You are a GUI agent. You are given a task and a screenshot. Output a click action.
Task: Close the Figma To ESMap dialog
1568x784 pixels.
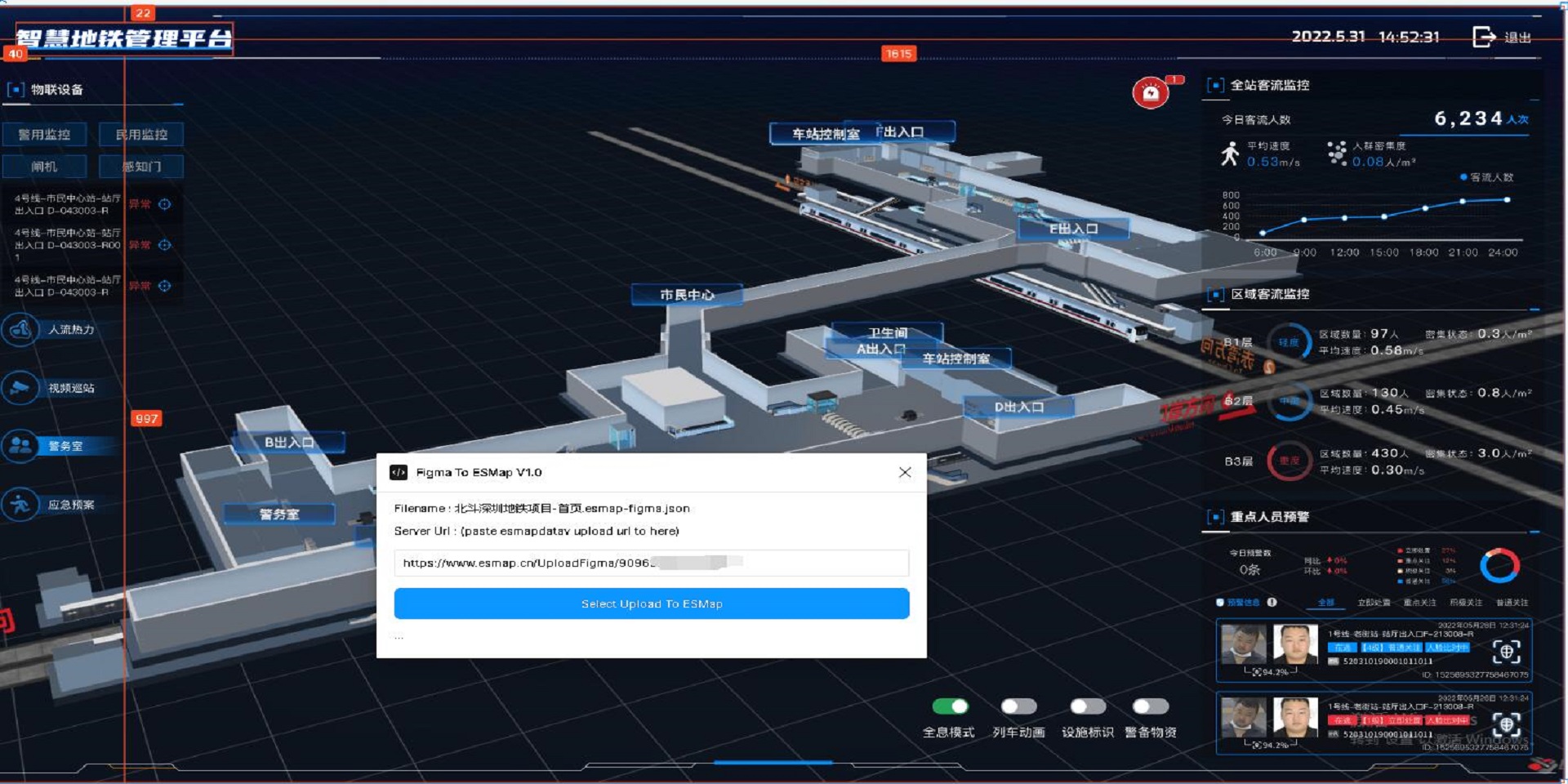(905, 472)
